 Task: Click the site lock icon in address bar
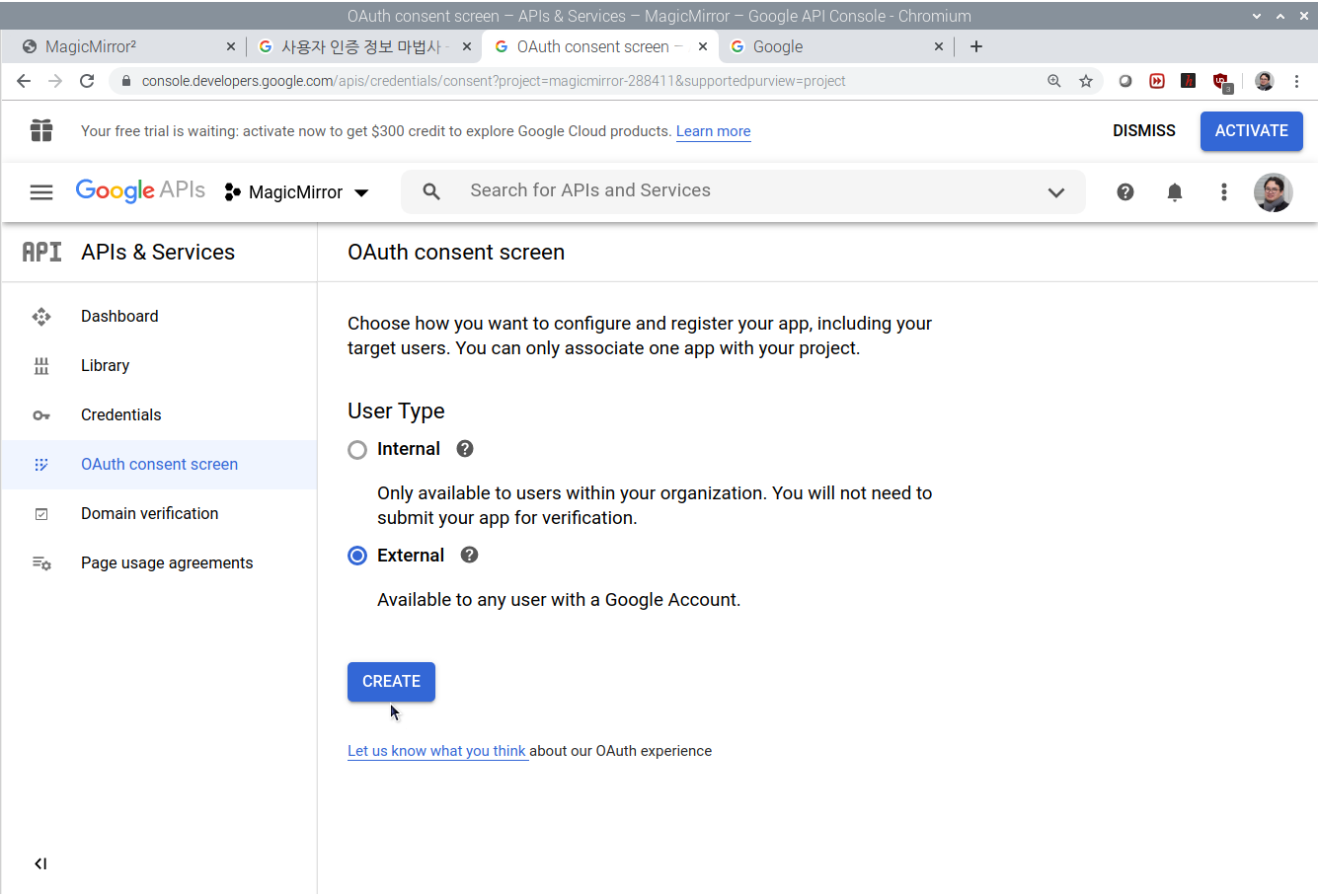[x=125, y=81]
